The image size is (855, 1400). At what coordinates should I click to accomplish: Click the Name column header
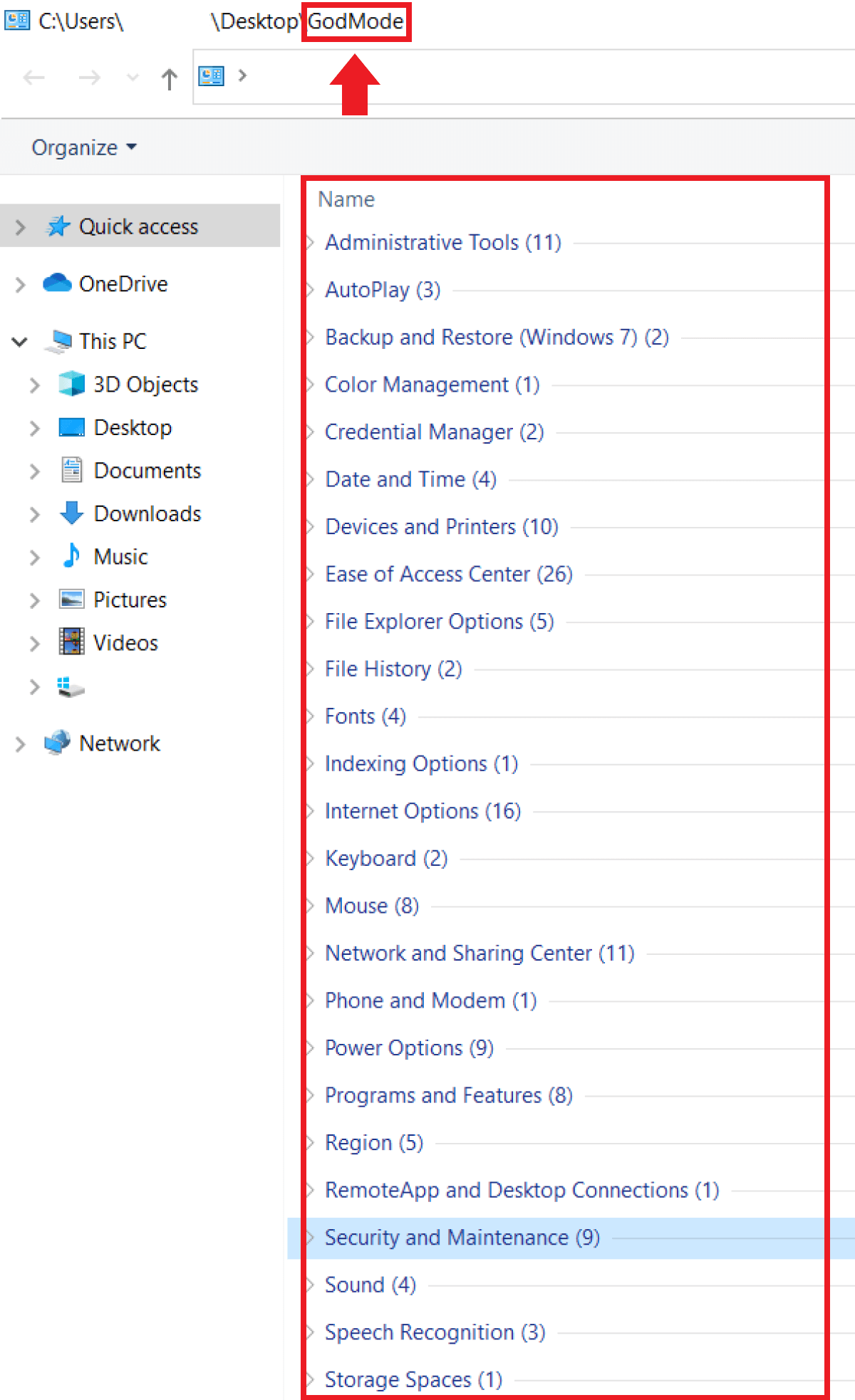[x=346, y=199]
